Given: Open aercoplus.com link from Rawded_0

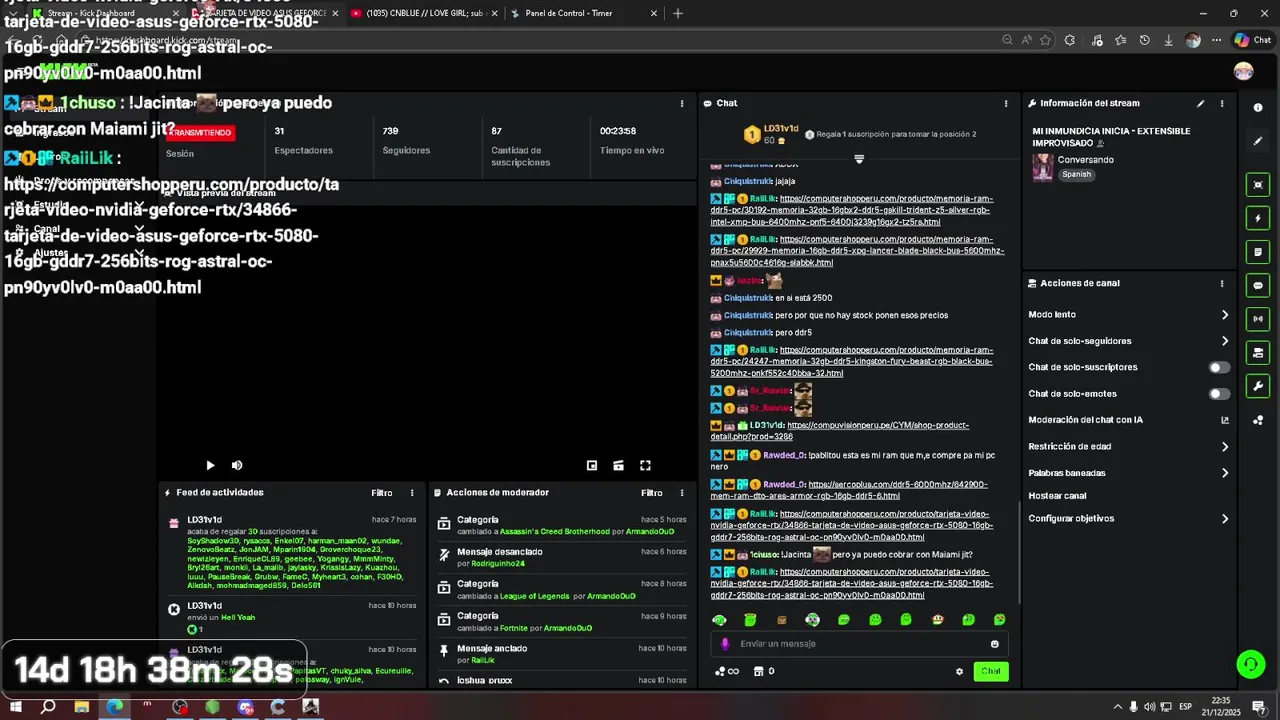Looking at the screenshot, I should (849, 490).
